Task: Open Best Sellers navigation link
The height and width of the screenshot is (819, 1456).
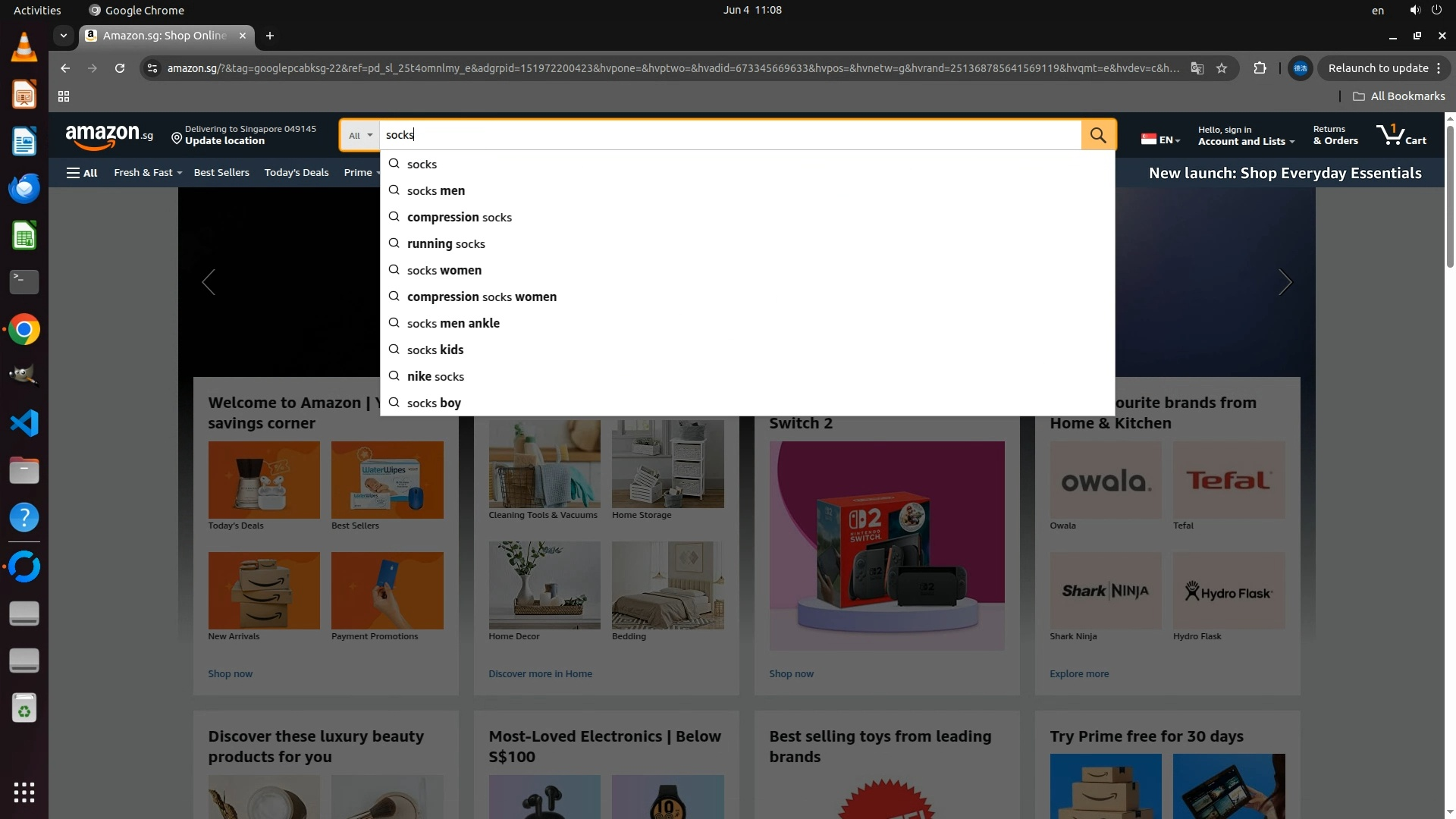Action: tap(221, 173)
